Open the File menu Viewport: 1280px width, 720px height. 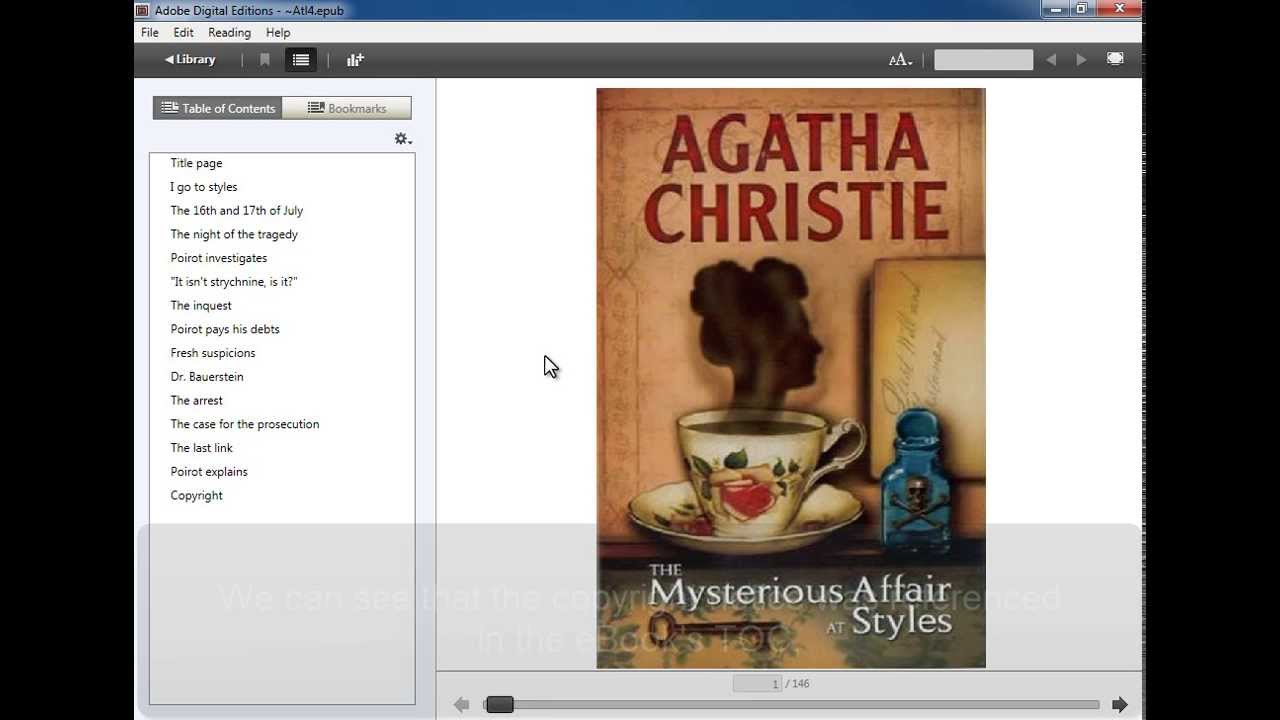(x=150, y=33)
